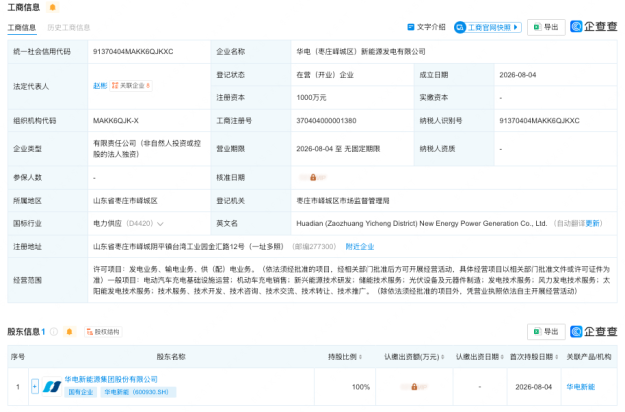Sort by 认缴出资日期 column header

pos(480,357)
